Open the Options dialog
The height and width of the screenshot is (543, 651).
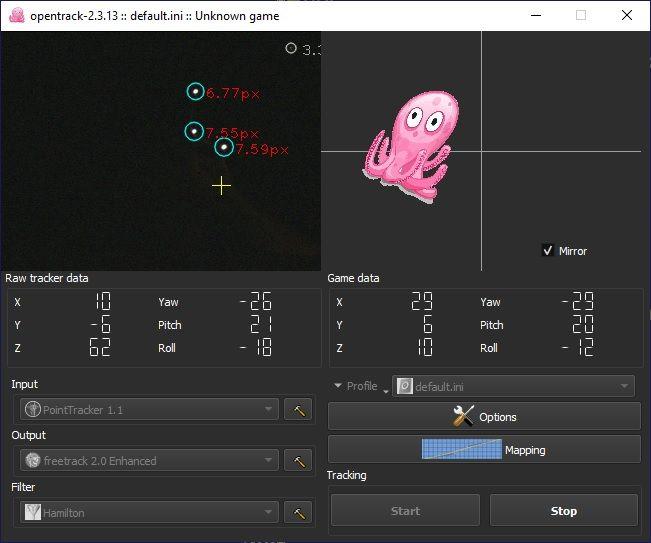tap(484, 416)
